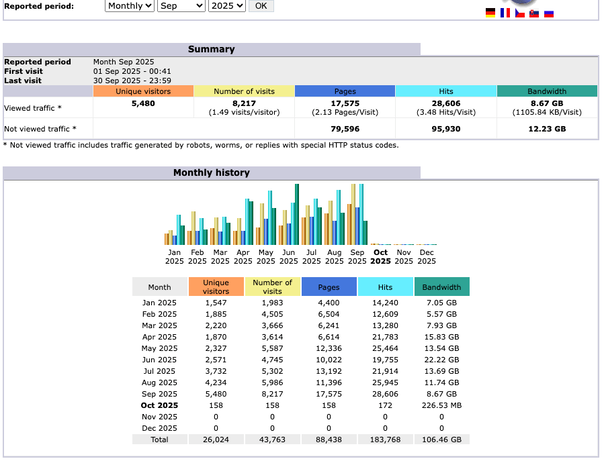Choose the Russian flag icon
Viewport: 604px width, 463px height.
[x=548, y=14]
